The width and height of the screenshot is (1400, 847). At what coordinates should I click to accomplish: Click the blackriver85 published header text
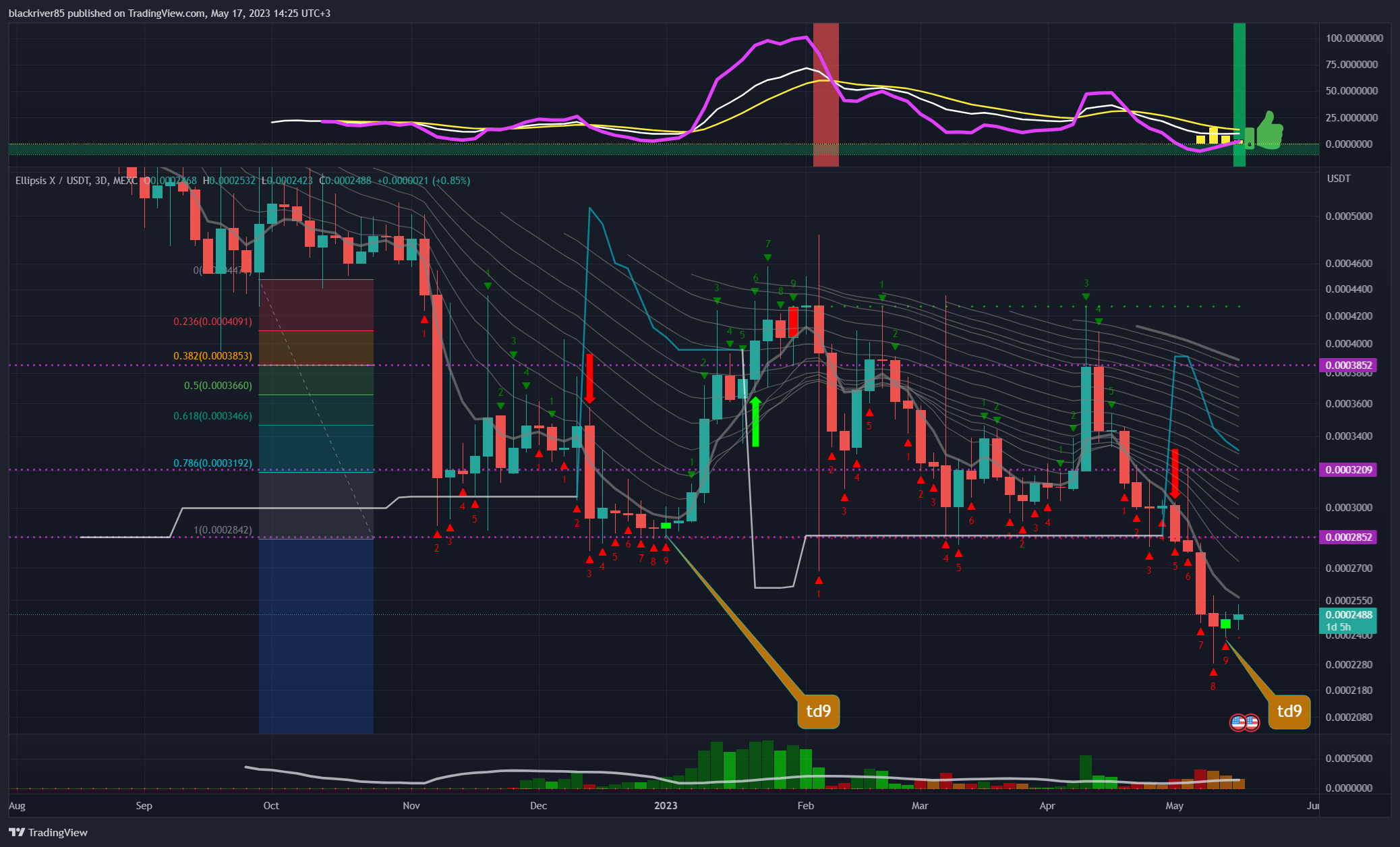click(169, 13)
